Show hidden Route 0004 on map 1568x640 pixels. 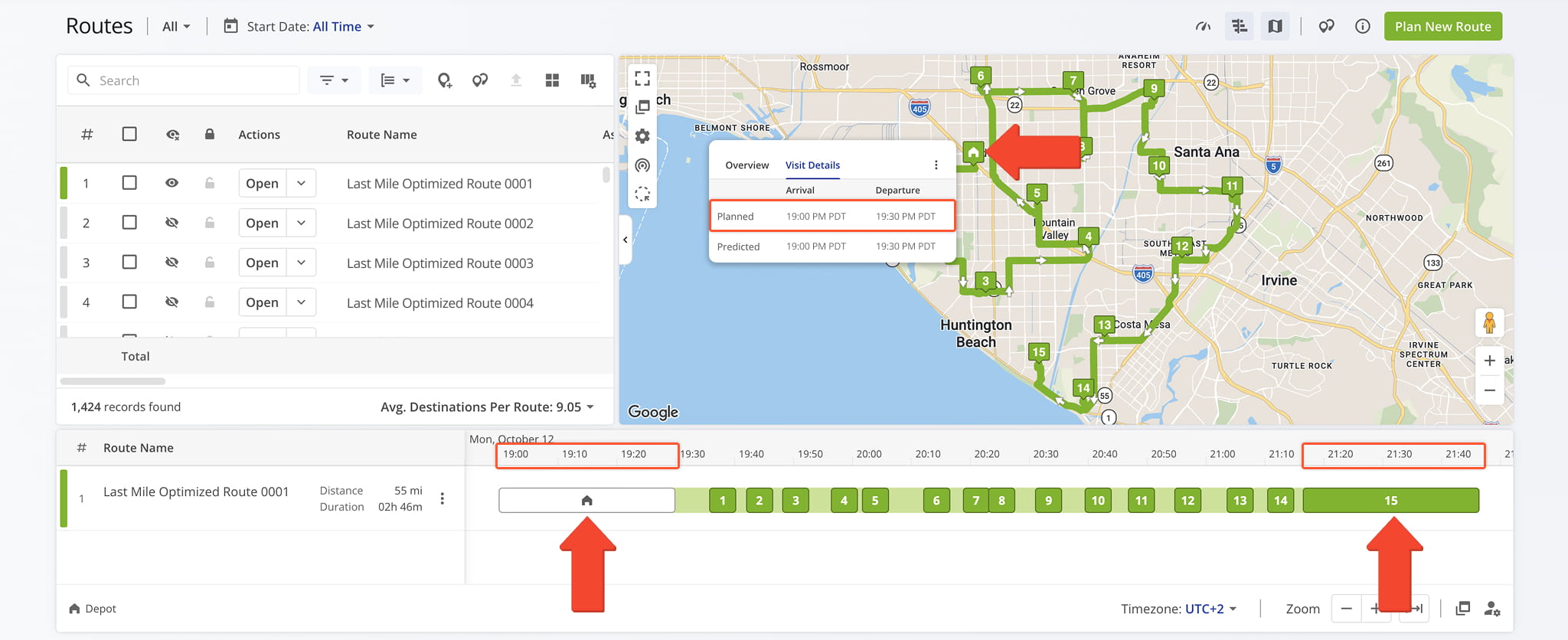[x=172, y=302]
